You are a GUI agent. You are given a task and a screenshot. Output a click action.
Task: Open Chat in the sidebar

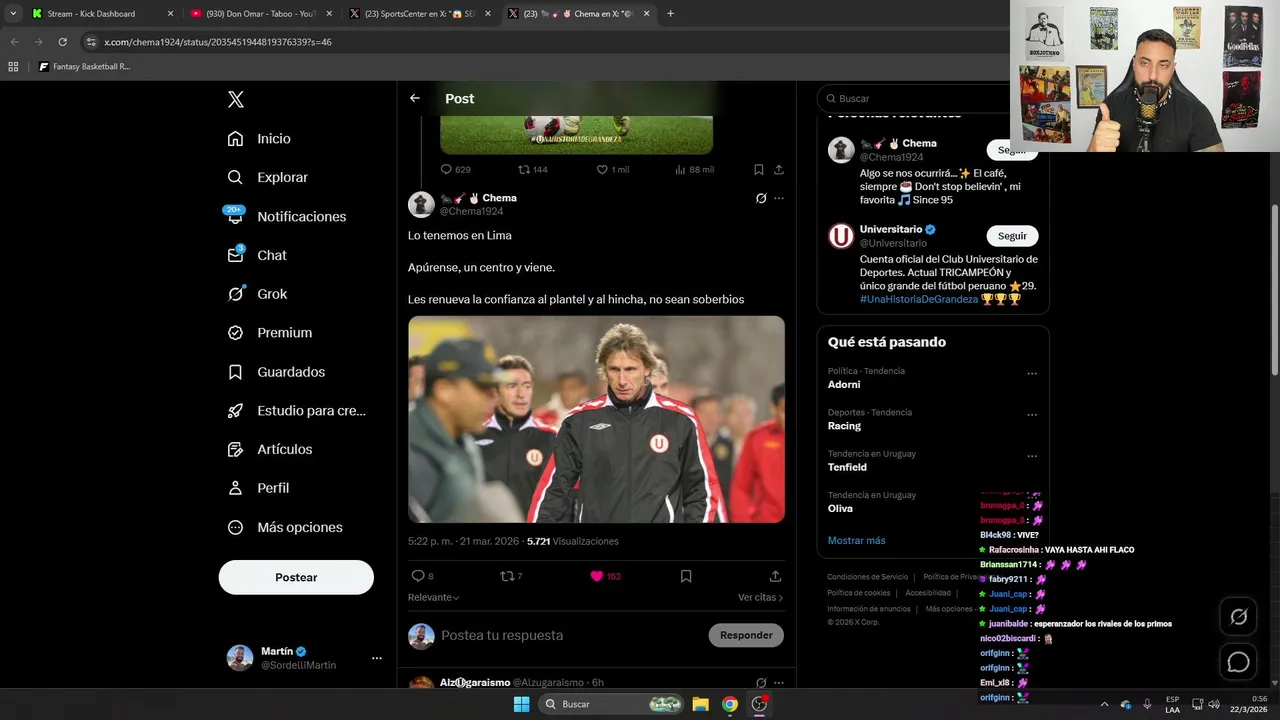[257, 255]
